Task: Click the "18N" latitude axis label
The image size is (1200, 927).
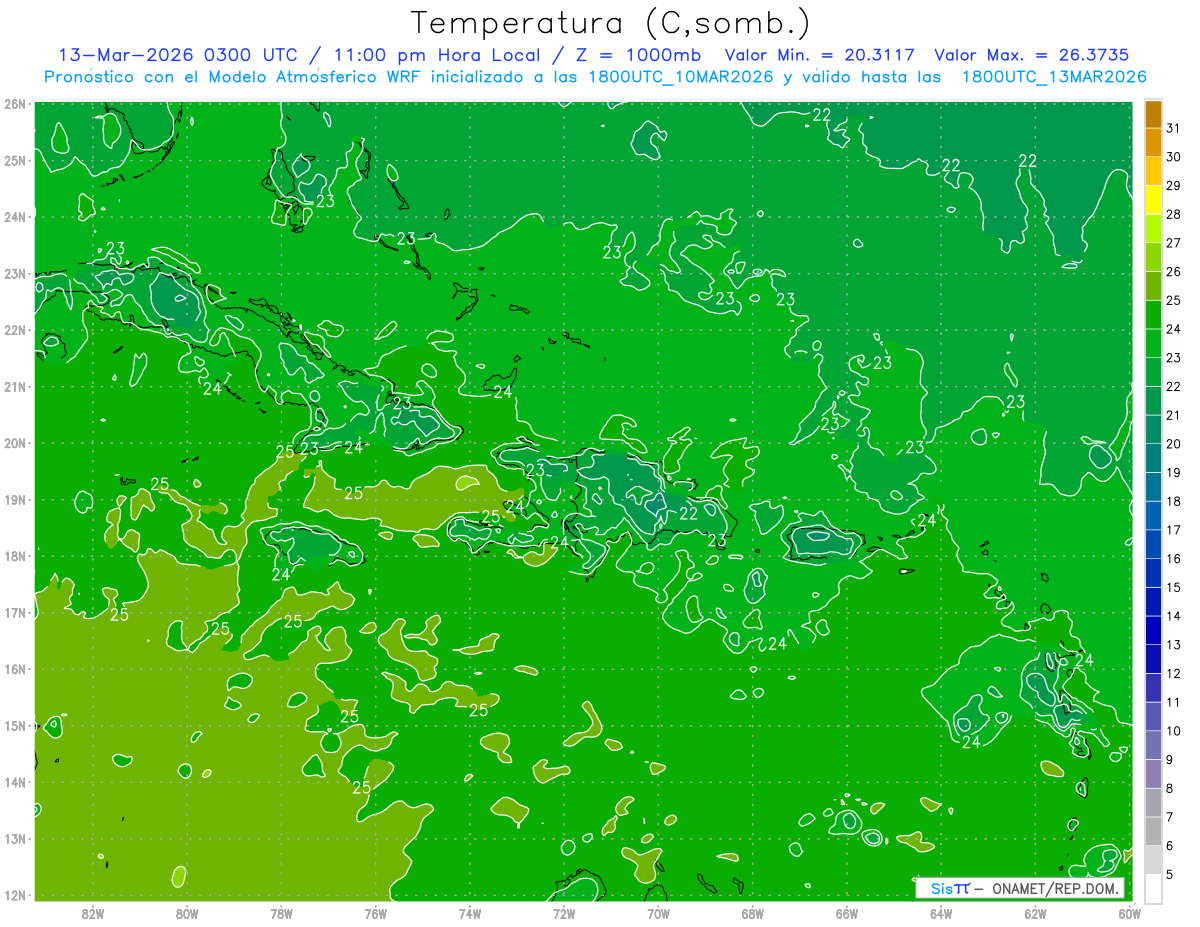Action: (x=16, y=556)
